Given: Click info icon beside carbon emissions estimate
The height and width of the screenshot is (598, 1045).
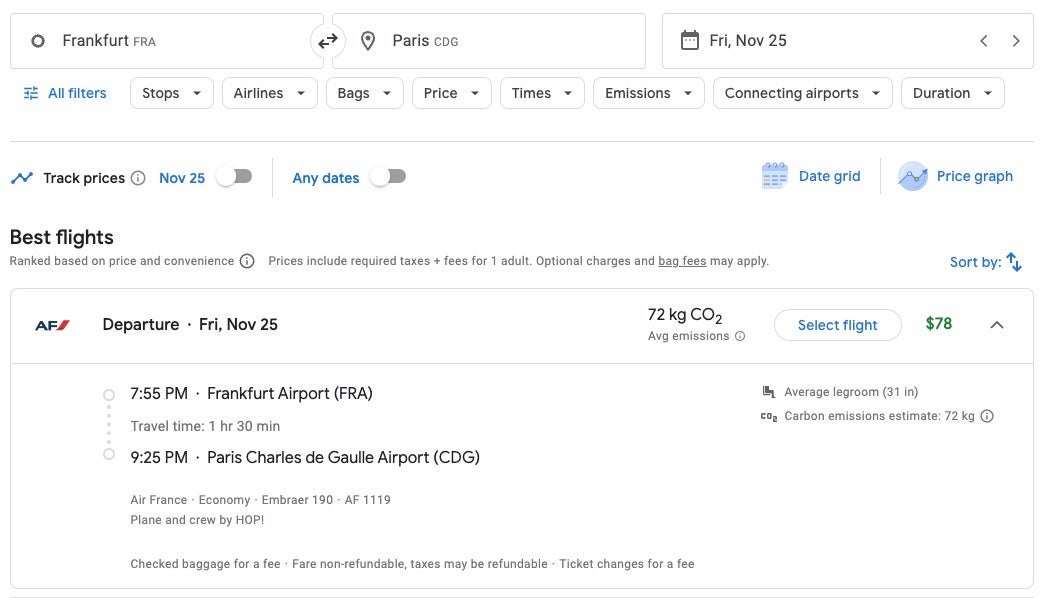Looking at the screenshot, I should point(987,416).
